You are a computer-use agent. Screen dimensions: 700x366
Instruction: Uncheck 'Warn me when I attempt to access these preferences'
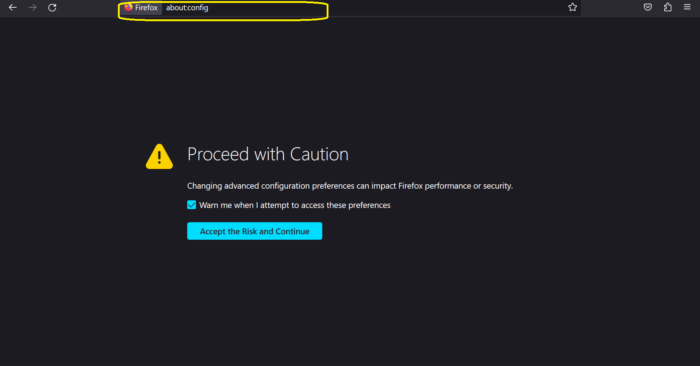(x=192, y=205)
